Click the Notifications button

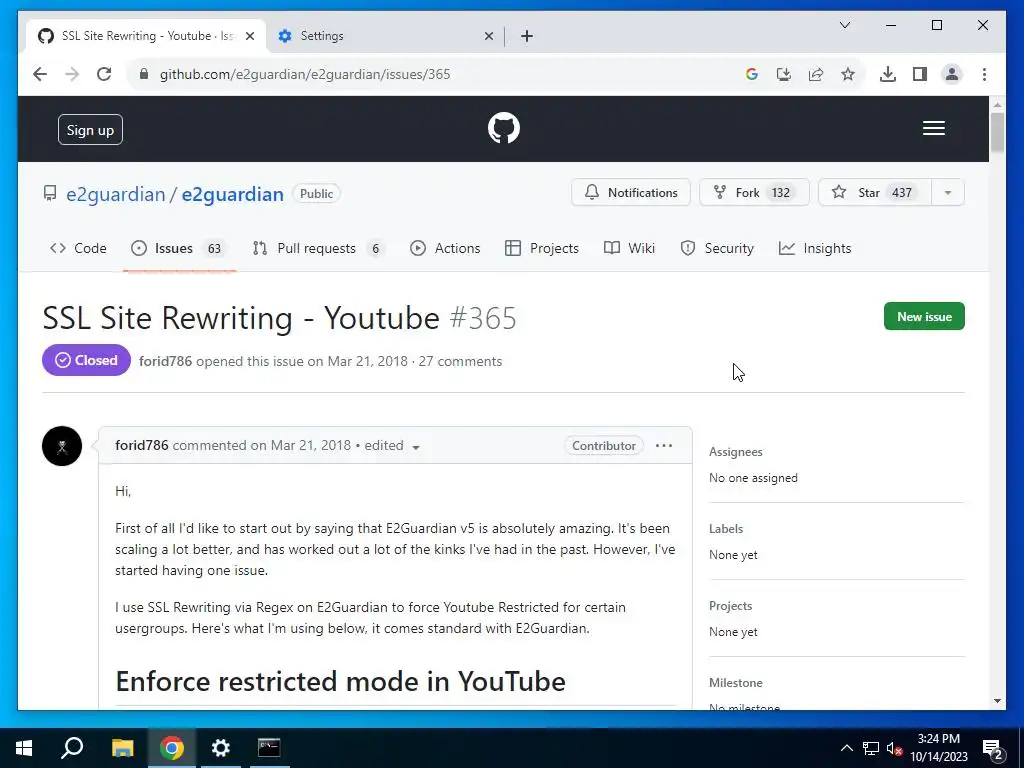tap(631, 193)
